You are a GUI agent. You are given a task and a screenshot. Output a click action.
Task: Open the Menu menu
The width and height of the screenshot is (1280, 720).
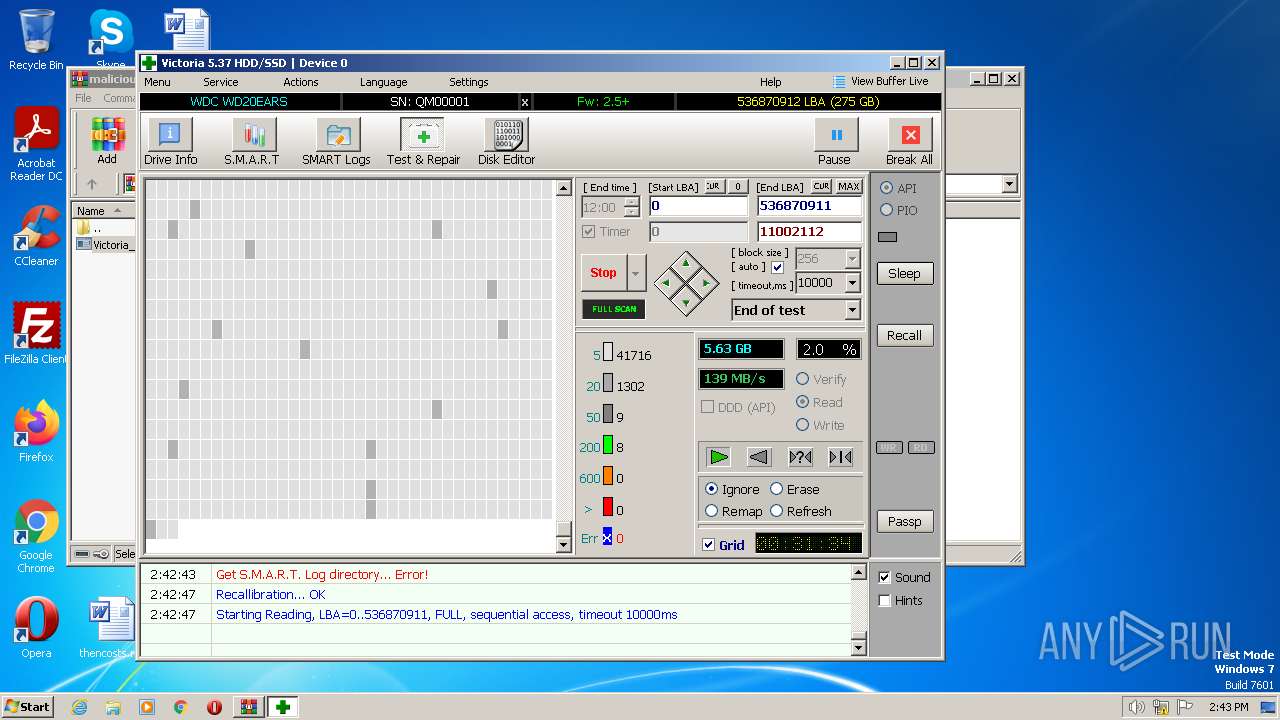click(x=157, y=82)
